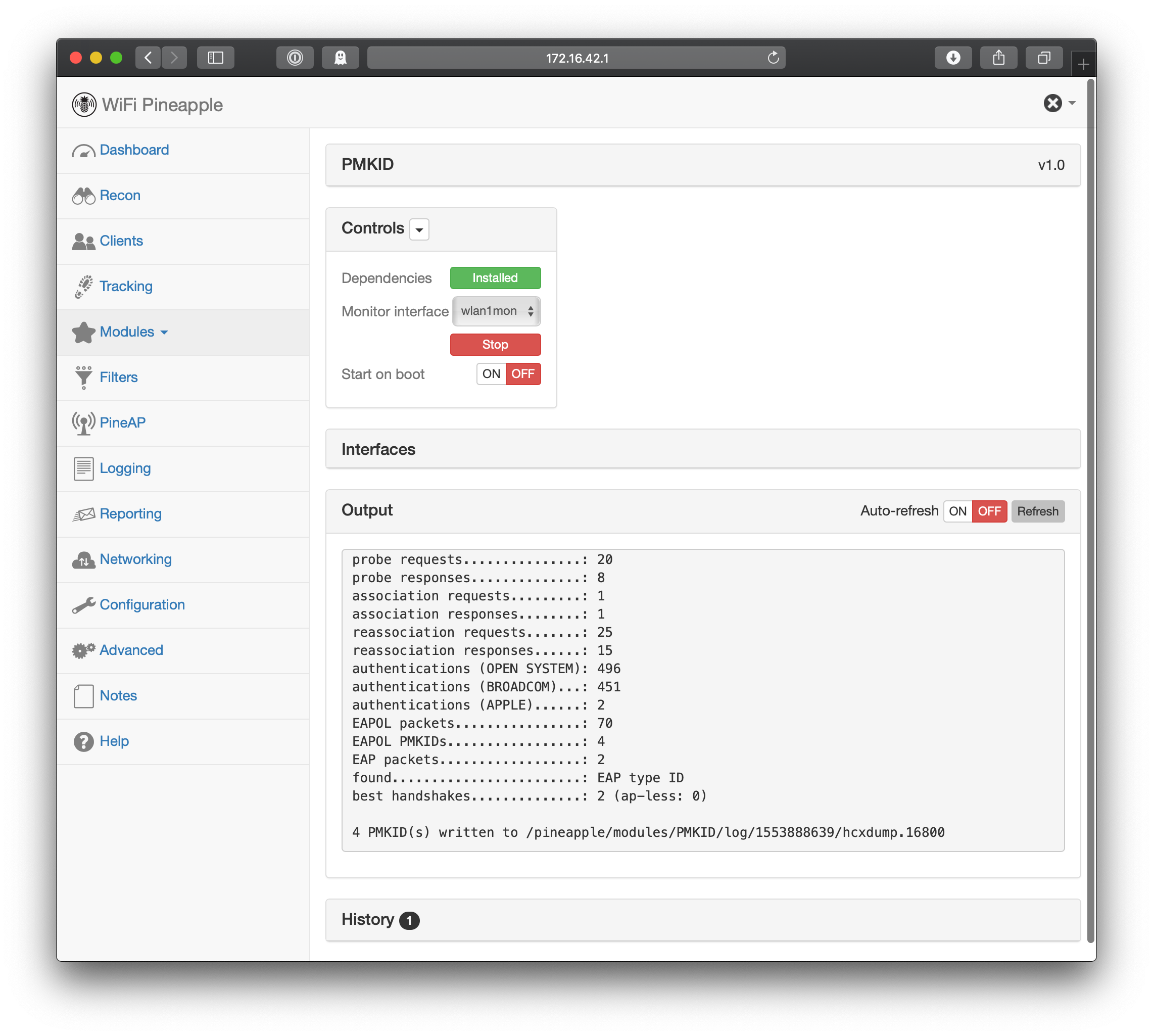
Task: Click the Help question mark icon
Action: pos(83,741)
